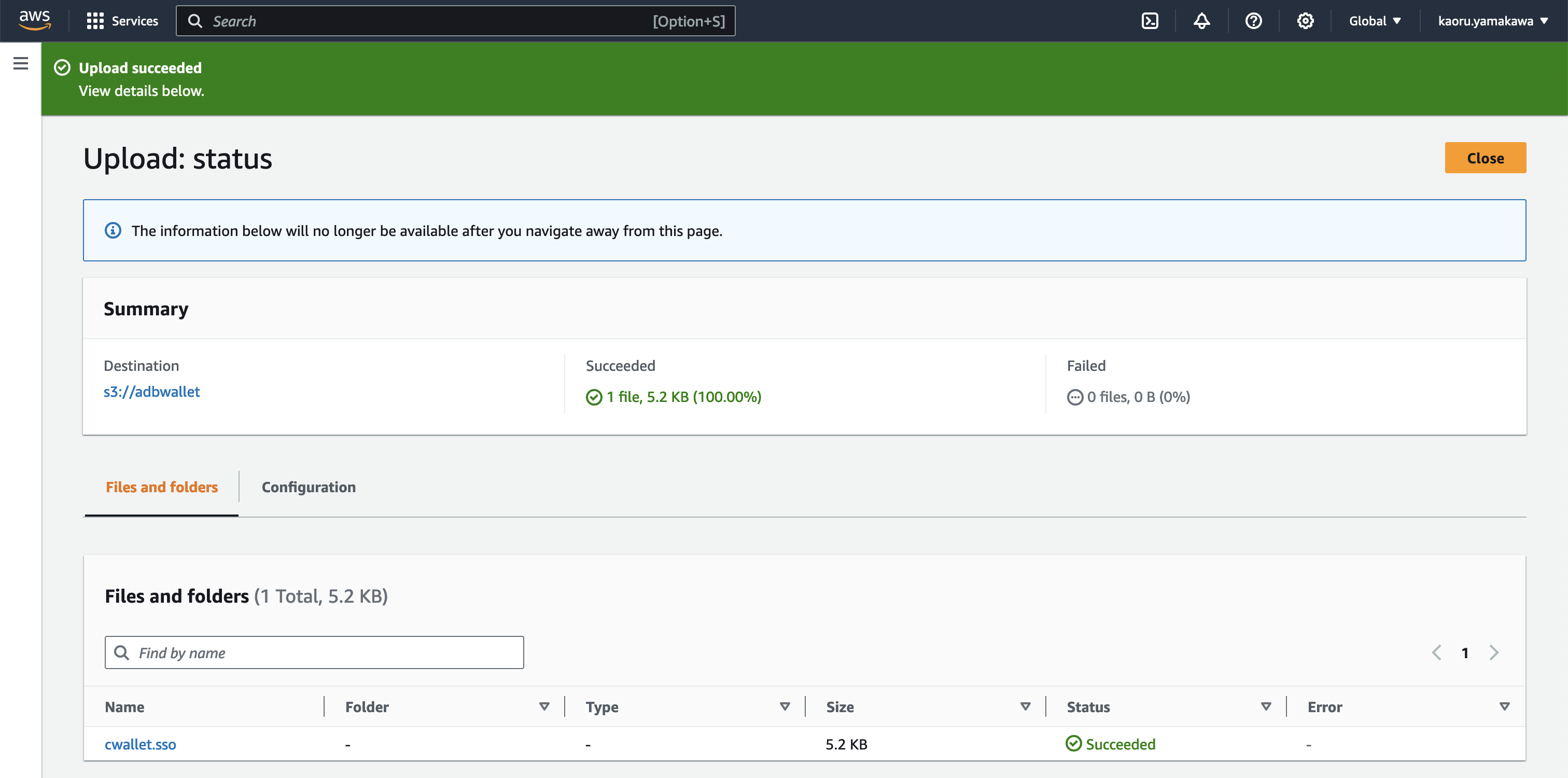
Task: Open the s3://adbwallet destination link
Action: (x=151, y=392)
